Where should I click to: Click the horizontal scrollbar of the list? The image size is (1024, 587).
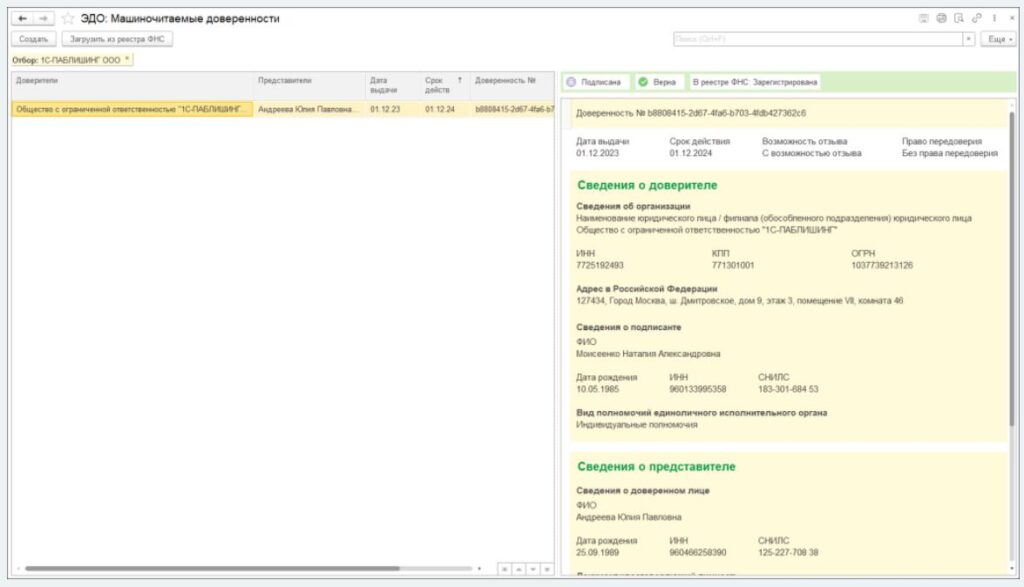pyautogui.click(x=212, y=569)
